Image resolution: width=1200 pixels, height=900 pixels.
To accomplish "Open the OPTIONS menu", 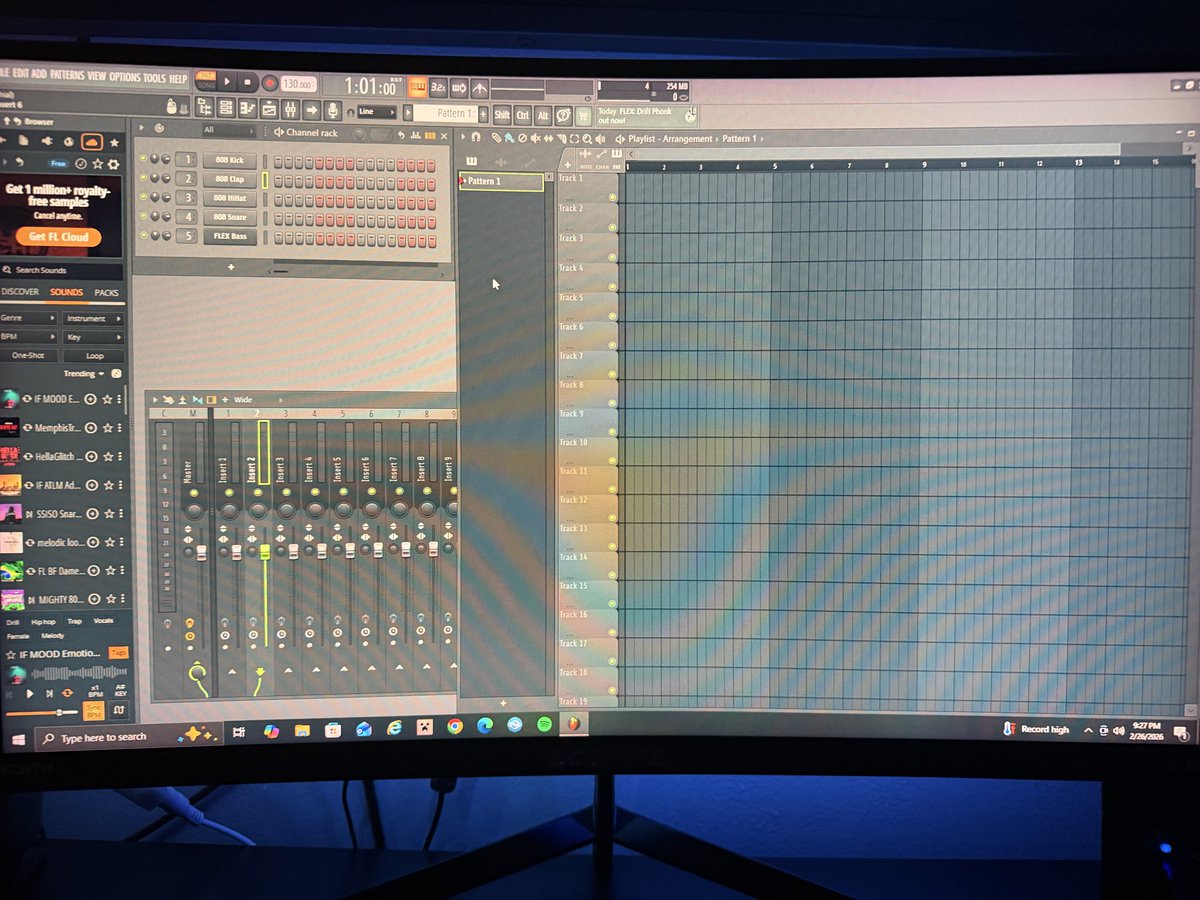I will [x=125, y=77].
